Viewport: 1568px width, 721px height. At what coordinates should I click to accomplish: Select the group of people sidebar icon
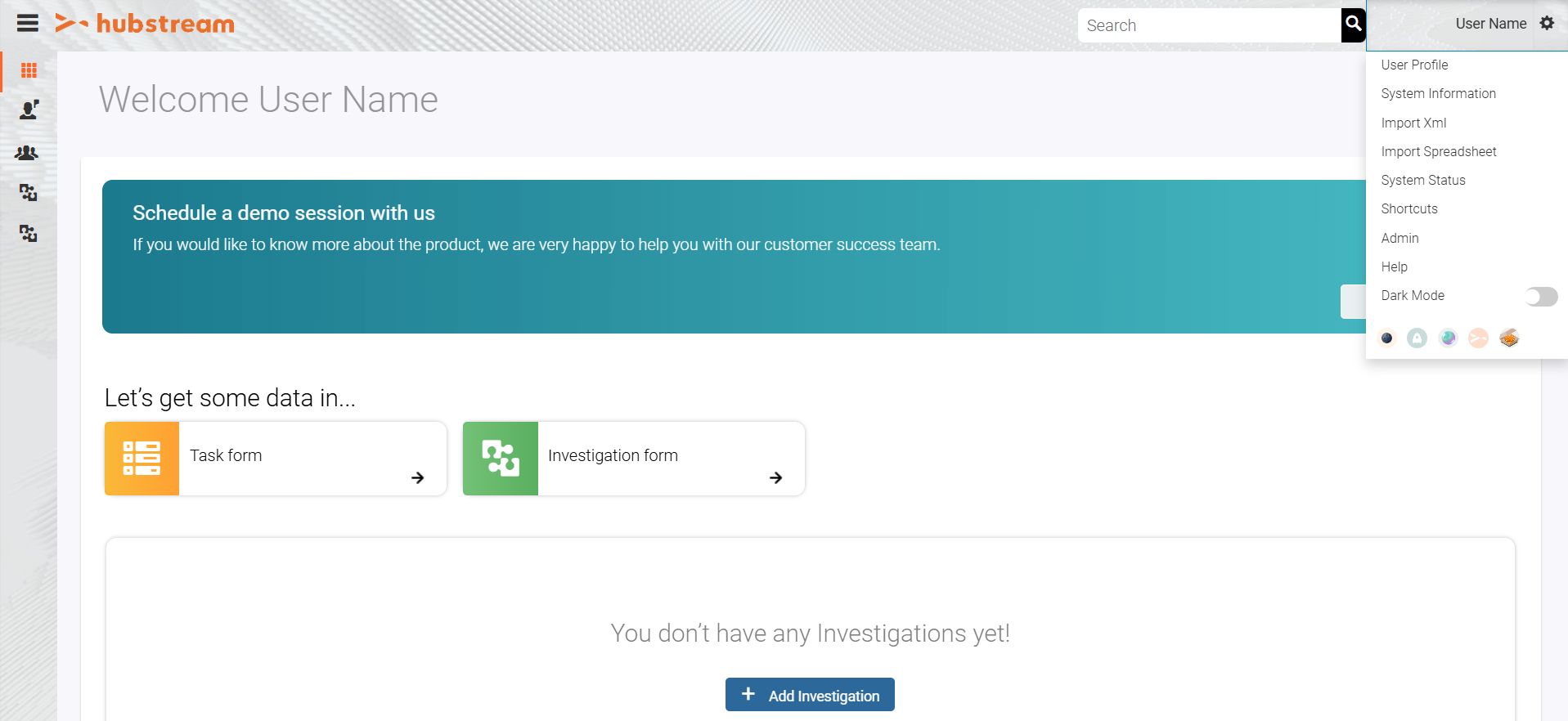pos(27,153)
